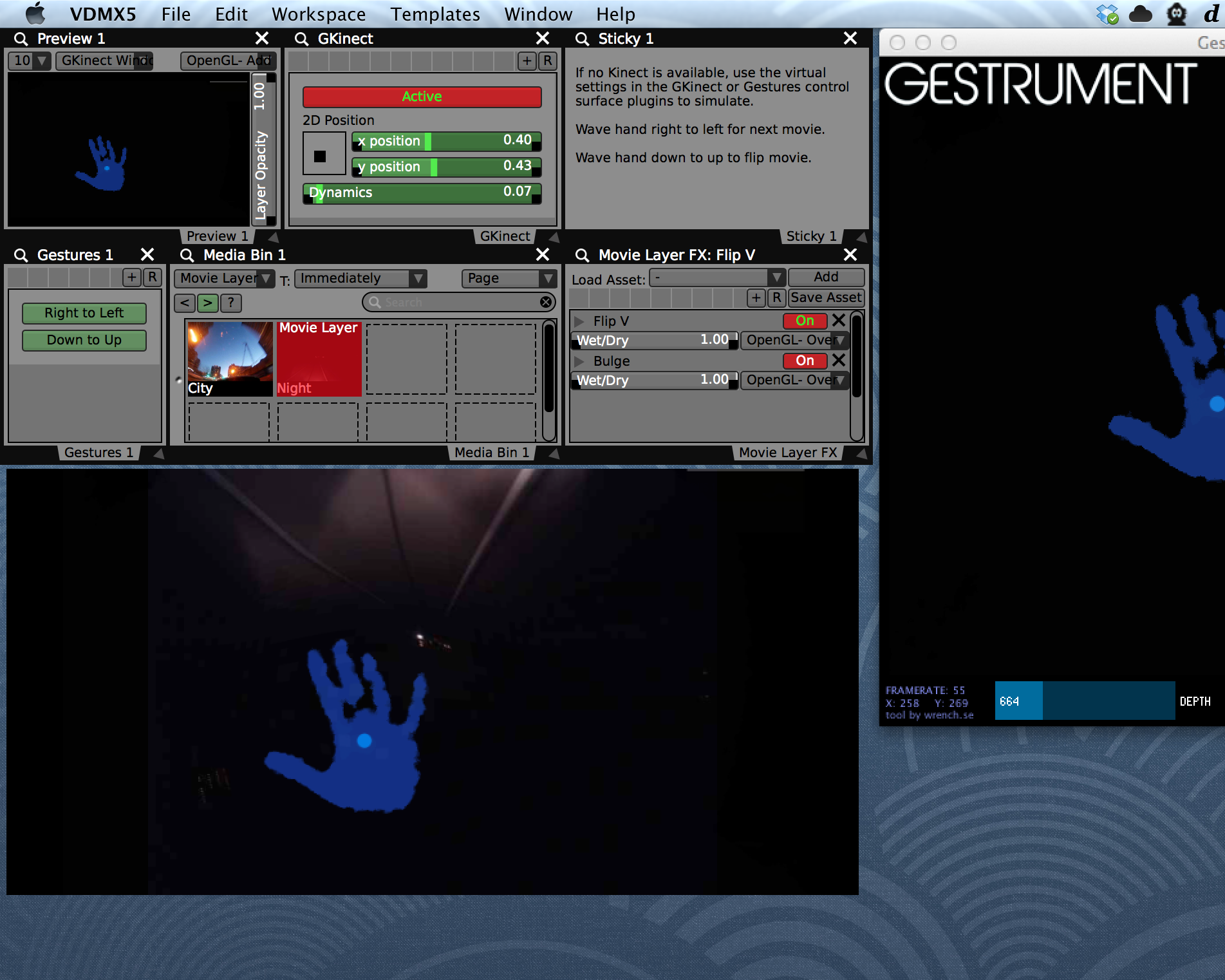Image resolution: width=1225 pixels, height=980 pixels.
Task: Open the Help menu
Action: click(x=615, y=14)
